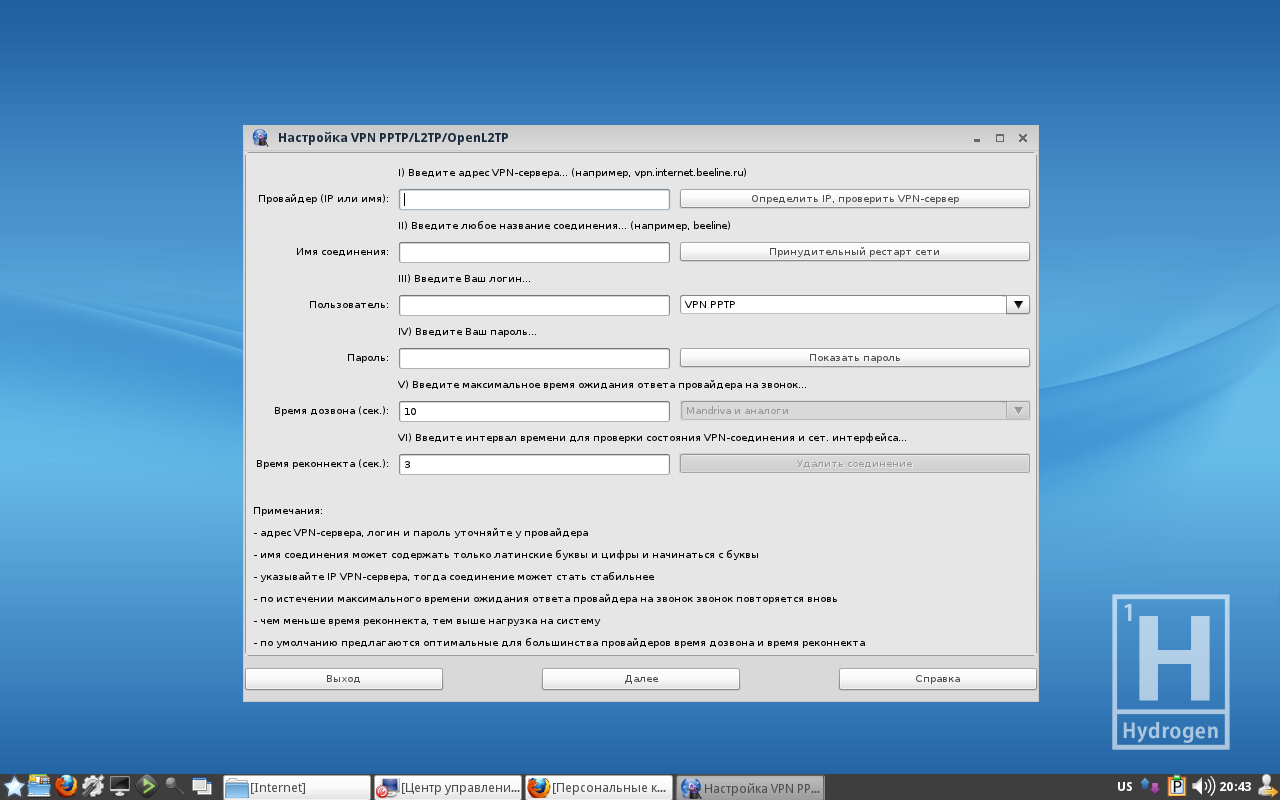Open the volume speaker tray icon
This screenshot has height=800, width=1280.
(1203, 786)
